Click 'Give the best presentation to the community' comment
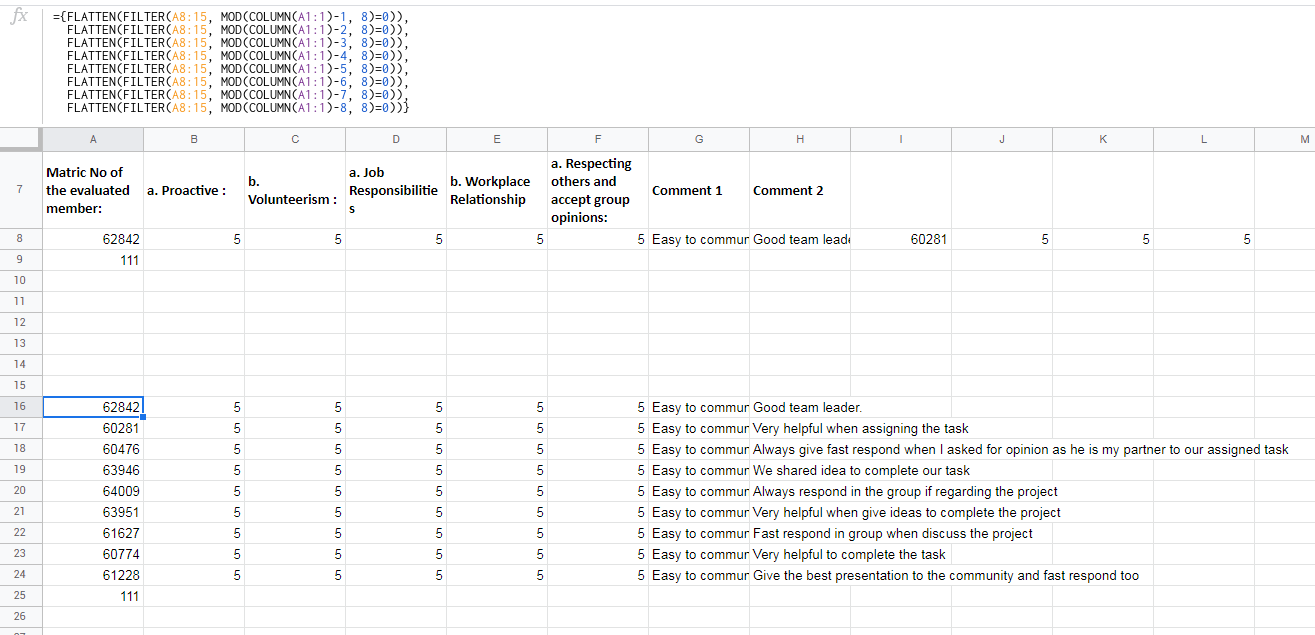Image resolution: width=1315 pixels, height=635 pixels. 945,575
